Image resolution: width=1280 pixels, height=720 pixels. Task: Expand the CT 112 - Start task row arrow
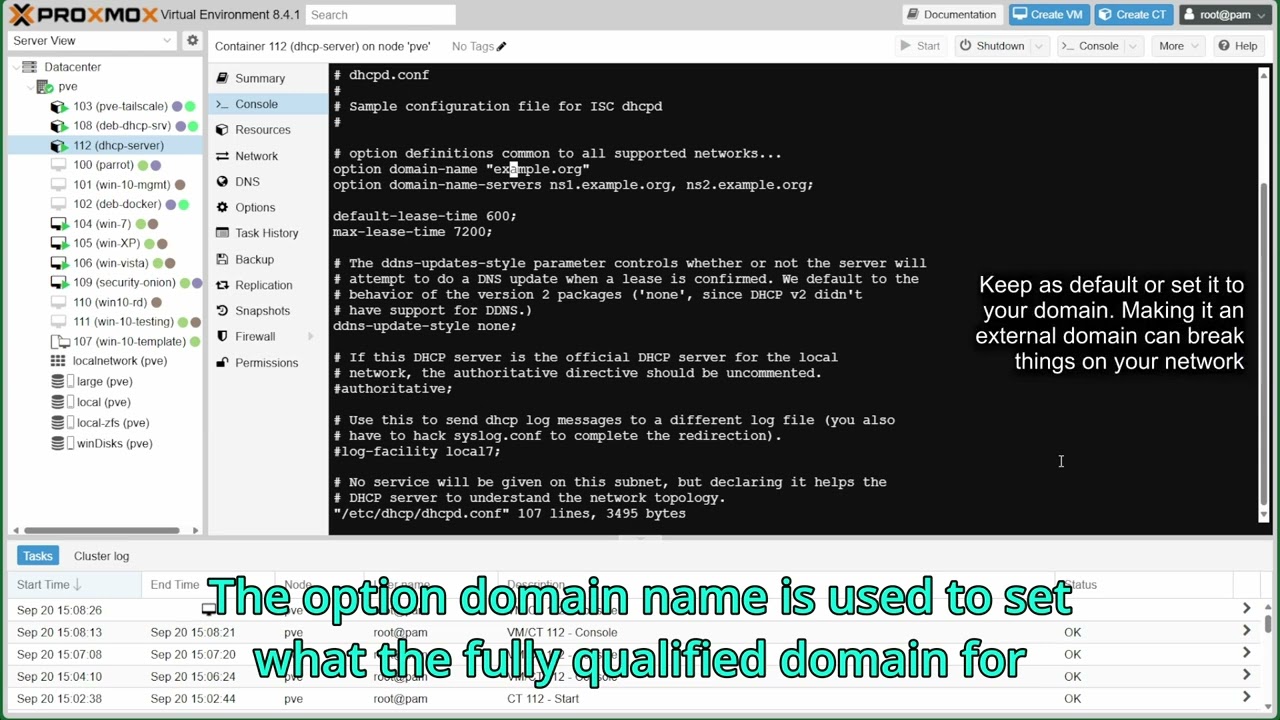coord(1246,698)
